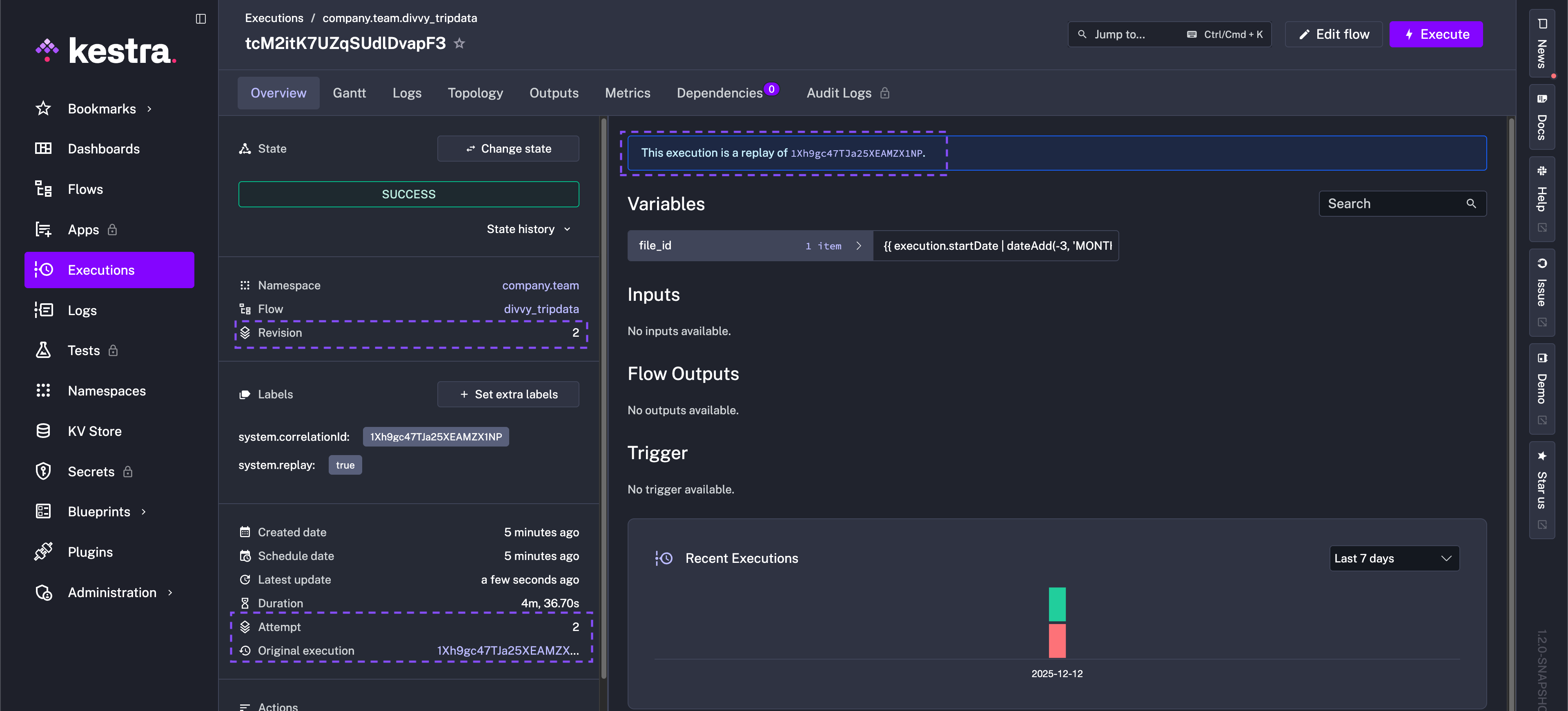
Task: Bookmark this execution with the star icon
Action: [459, 44]
